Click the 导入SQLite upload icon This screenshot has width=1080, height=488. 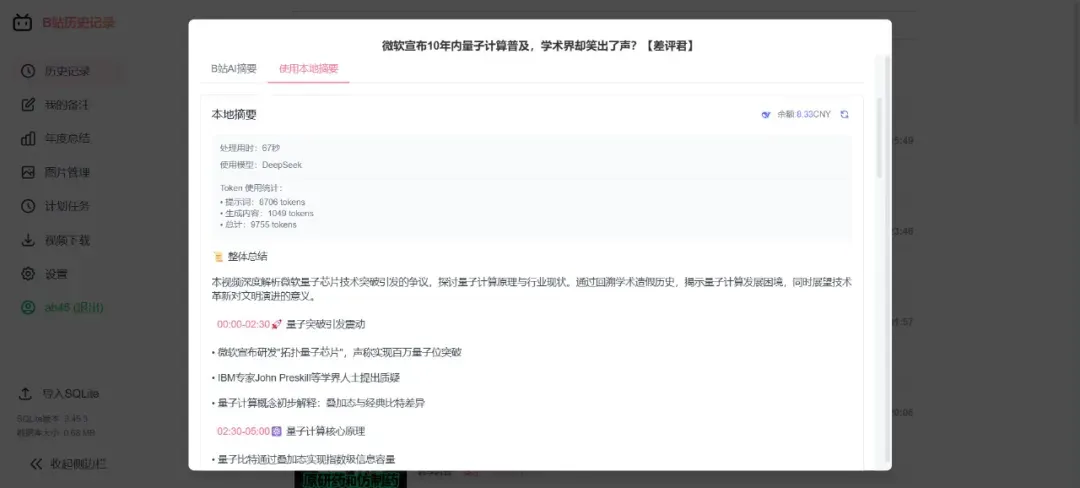(25, 394)
